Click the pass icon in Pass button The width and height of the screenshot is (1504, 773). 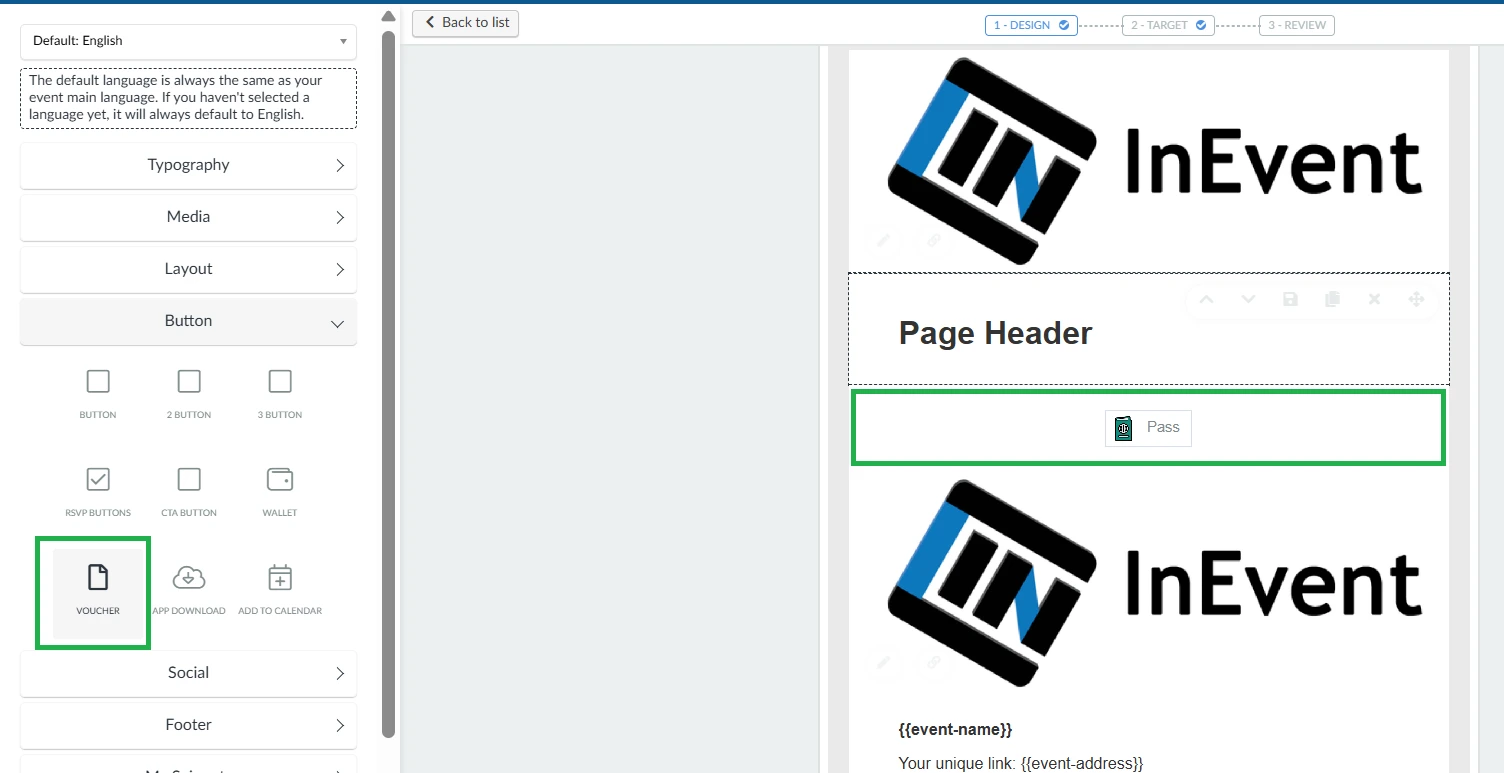pyautogui.click(x=1123, y=428)
